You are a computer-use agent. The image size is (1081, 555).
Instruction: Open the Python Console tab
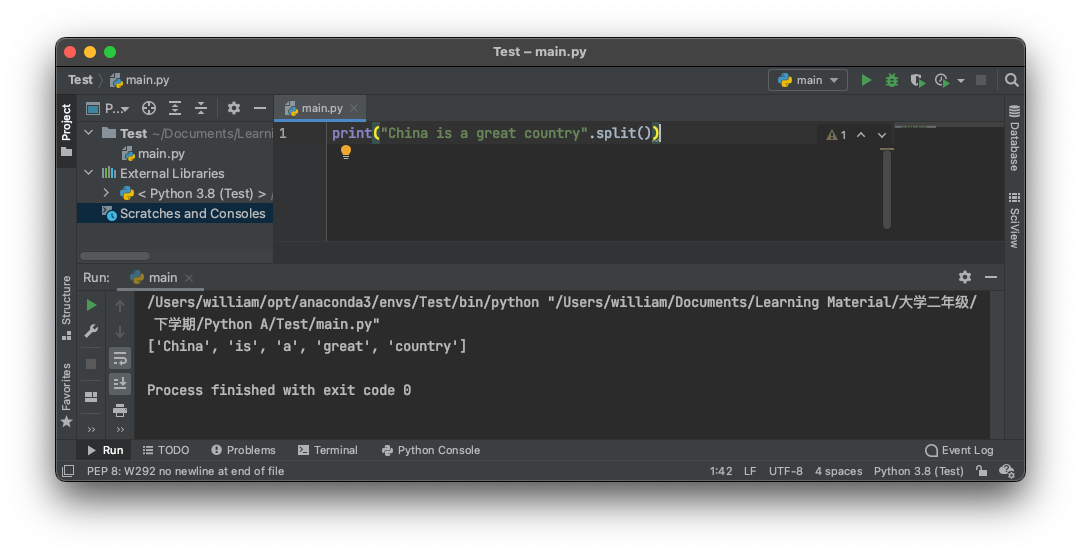[431, 450]
